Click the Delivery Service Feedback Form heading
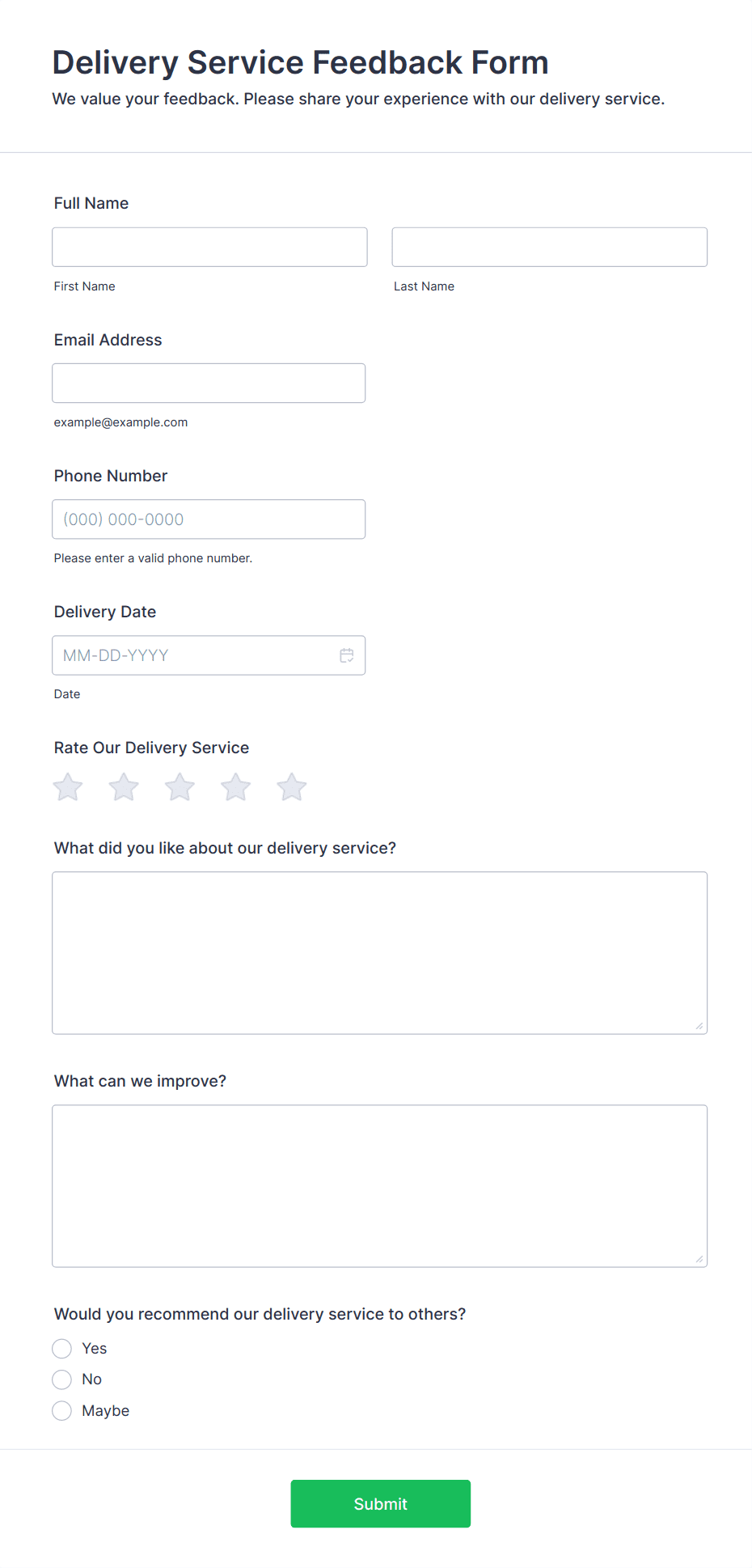 pyautogui.click(x=300, y=62)
